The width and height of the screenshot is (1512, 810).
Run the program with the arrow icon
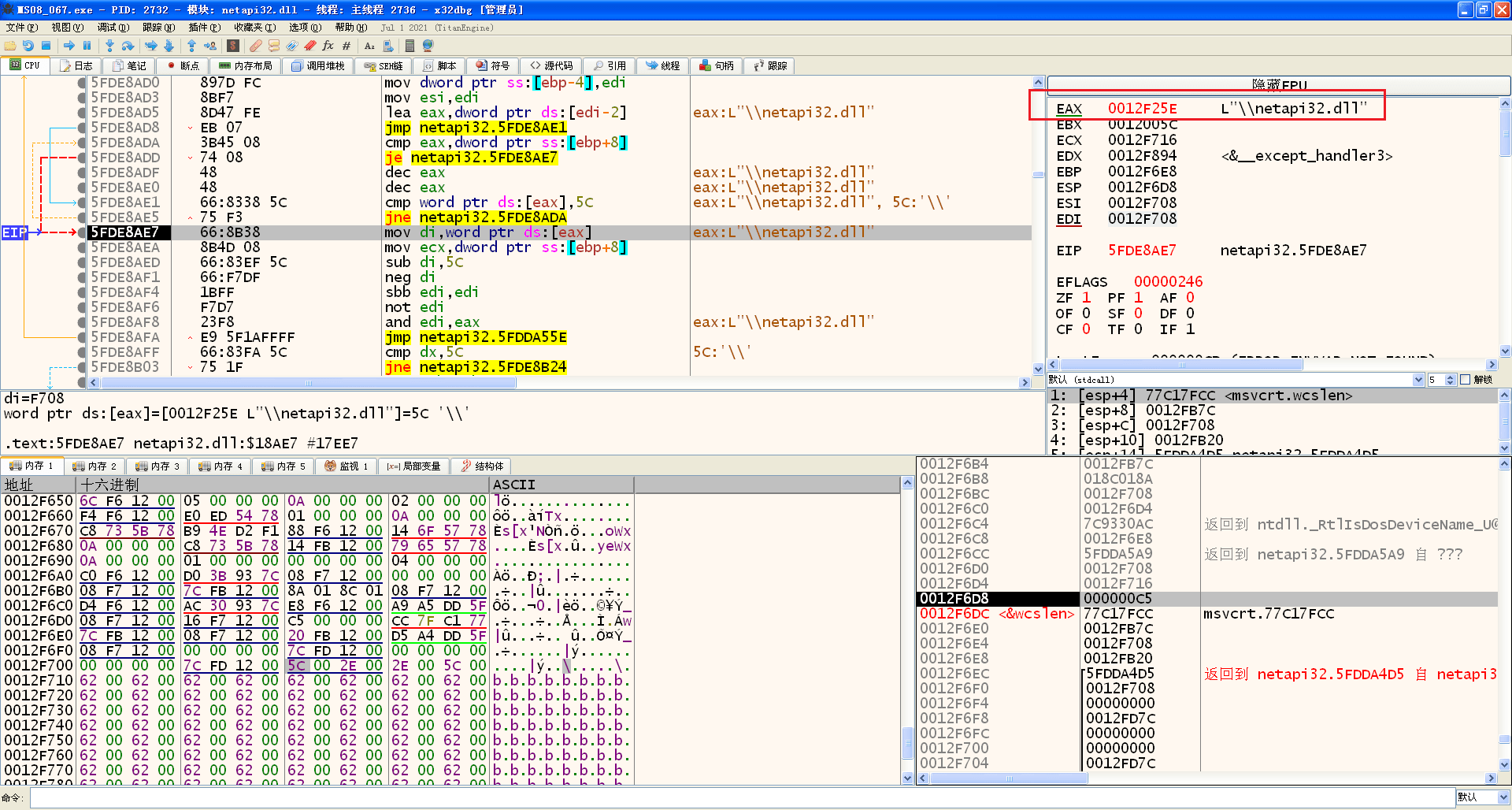click(69, 46)
